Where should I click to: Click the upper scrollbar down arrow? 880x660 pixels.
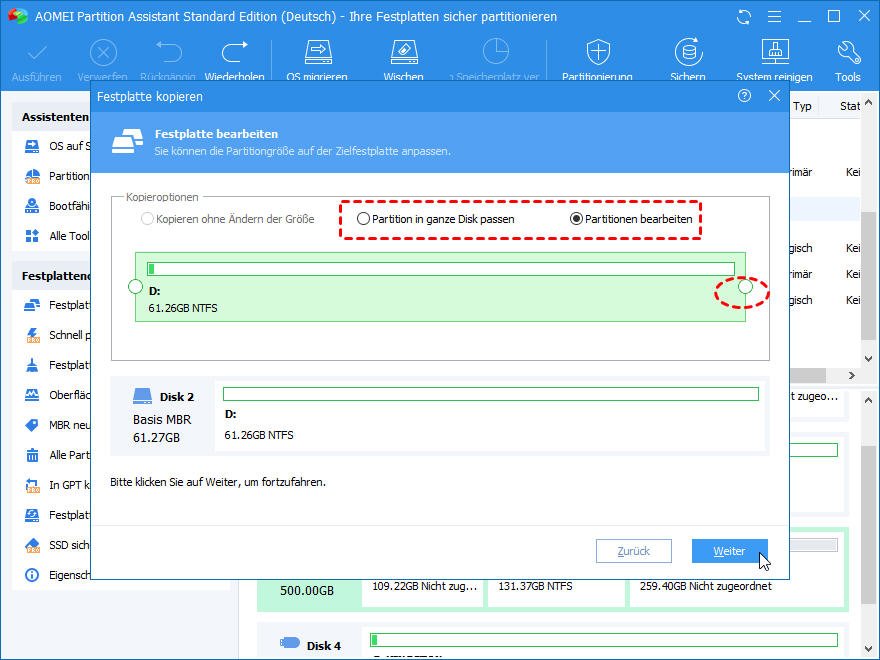868,359
